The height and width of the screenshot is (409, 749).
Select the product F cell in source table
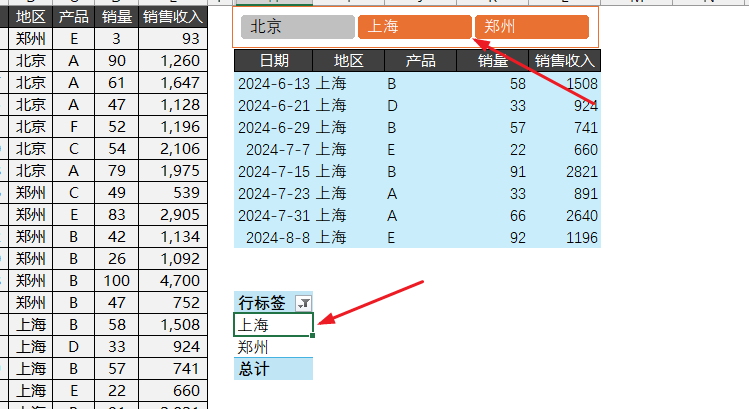(x=74, y=126)
